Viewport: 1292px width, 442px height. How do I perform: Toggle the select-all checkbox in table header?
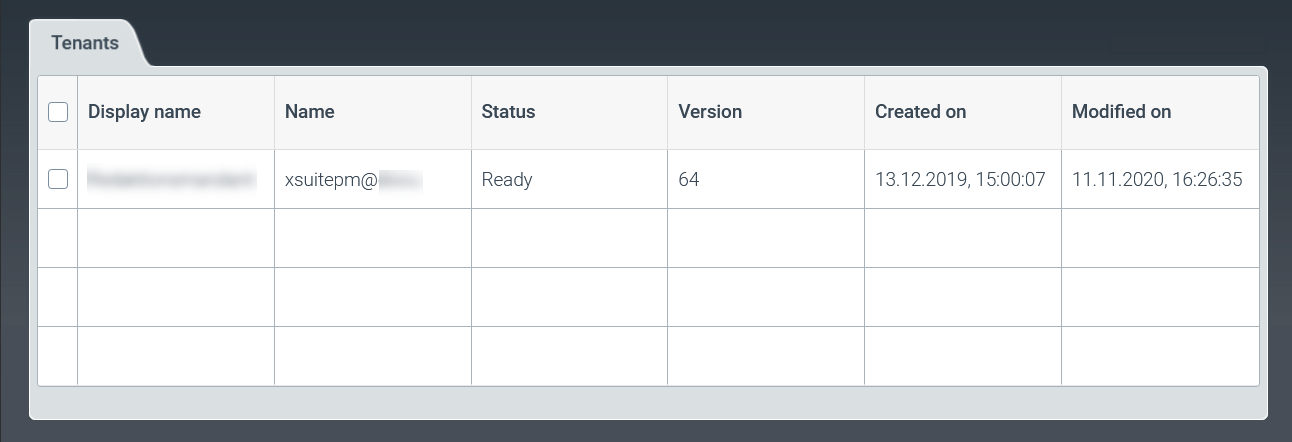58,112
